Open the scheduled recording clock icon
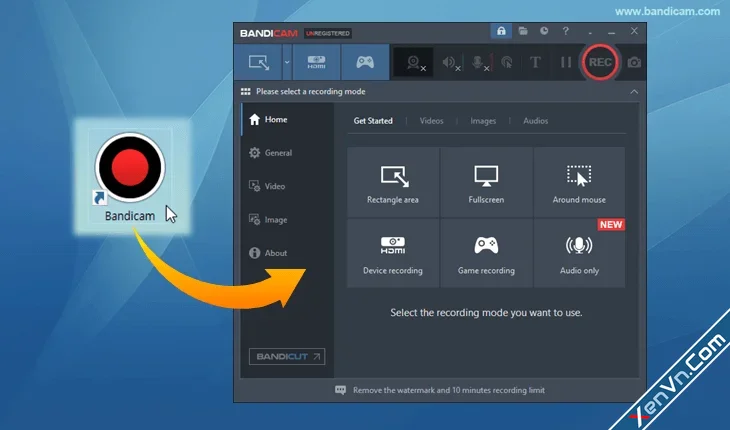This screenshot has width=730, height=430. [544, 31]
